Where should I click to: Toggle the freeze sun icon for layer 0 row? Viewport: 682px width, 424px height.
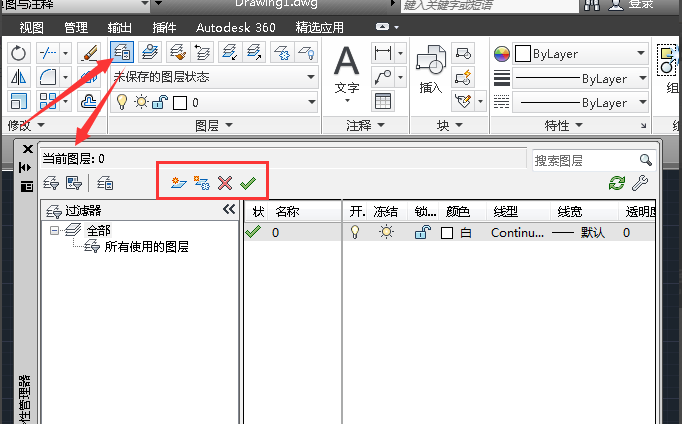pyautogui.click(x=386, y=232)
